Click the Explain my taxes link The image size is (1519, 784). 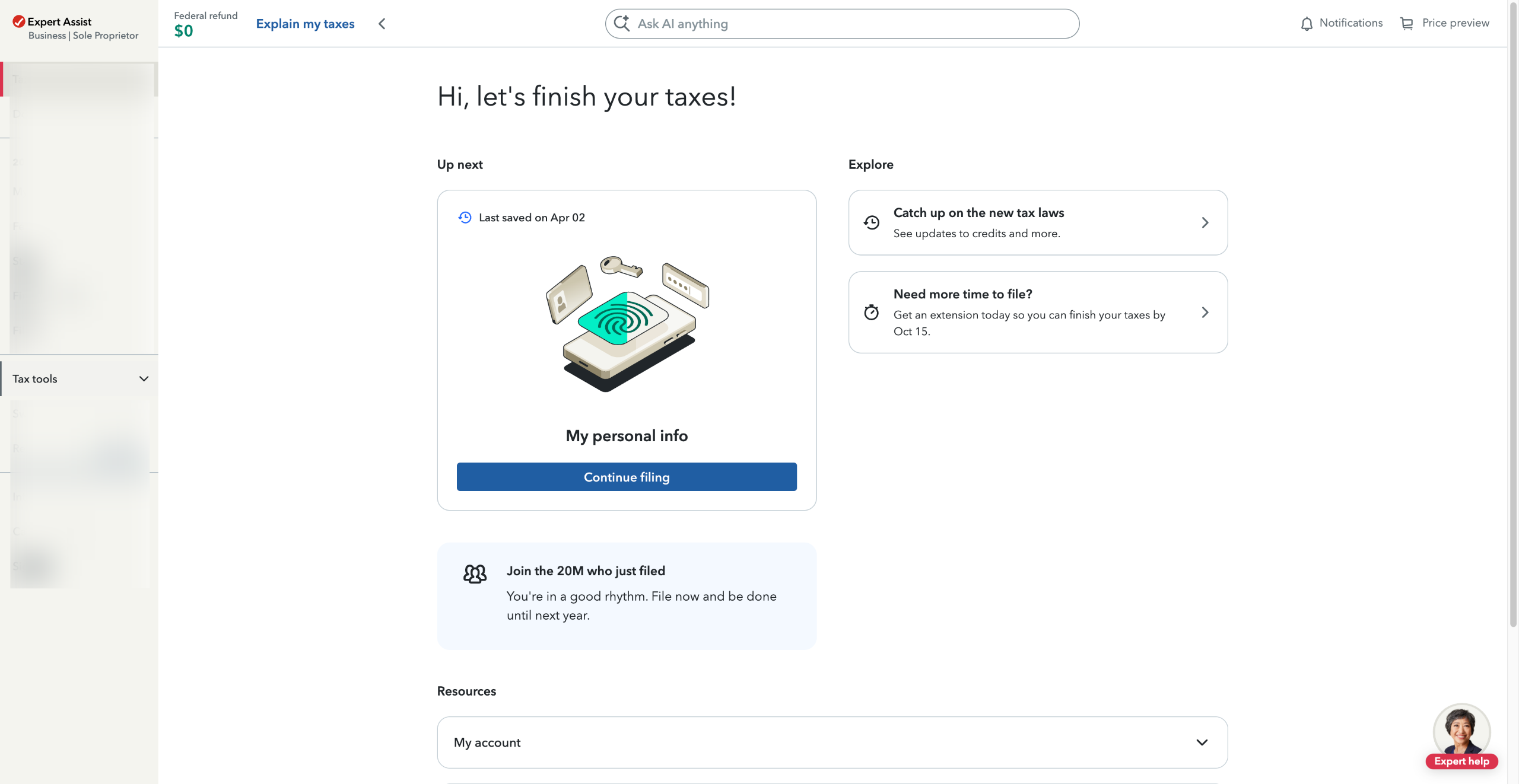pos(305,24)
